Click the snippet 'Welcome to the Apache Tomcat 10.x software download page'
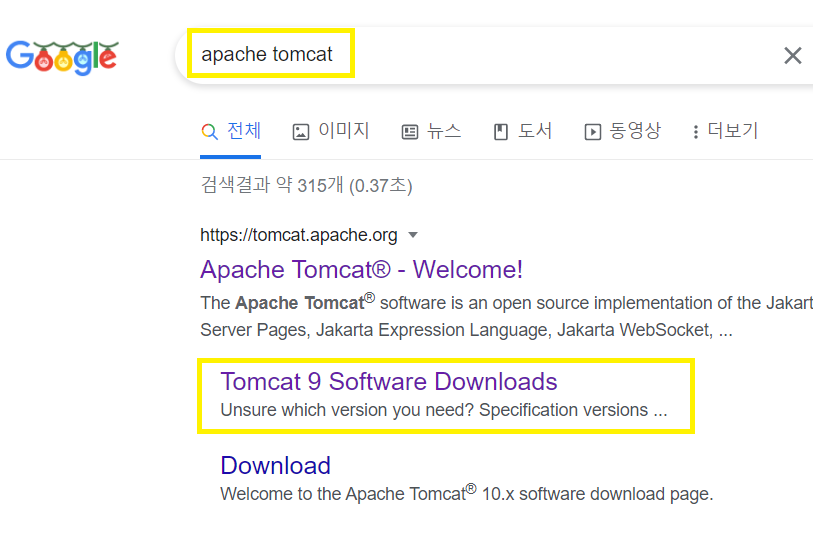 point(467,493)
